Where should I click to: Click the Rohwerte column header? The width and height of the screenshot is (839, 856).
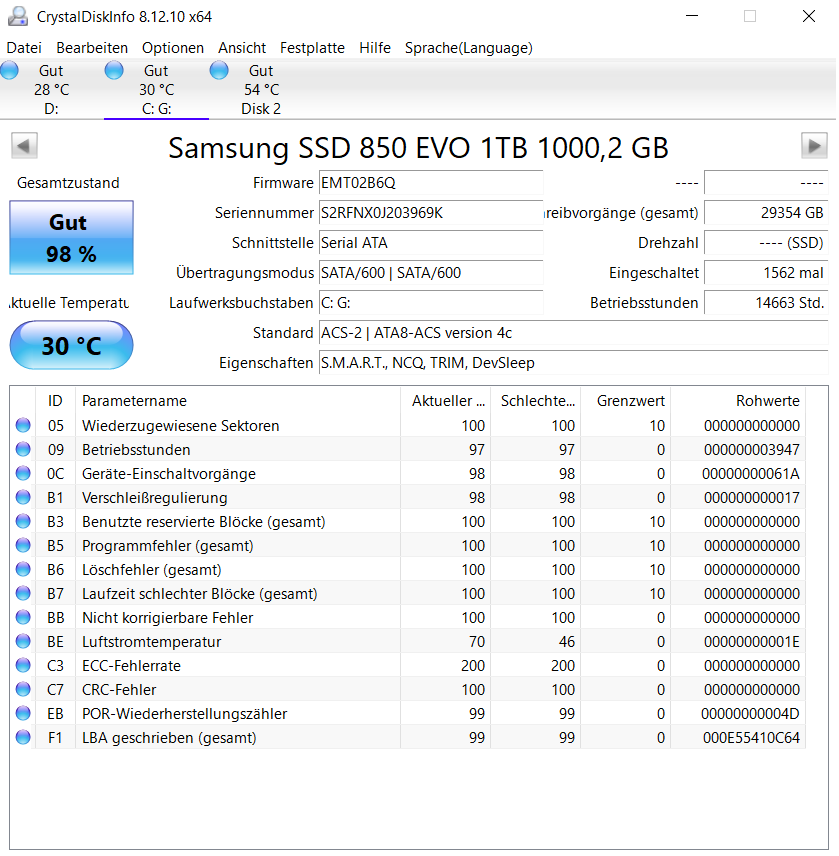tap(738, 401)
